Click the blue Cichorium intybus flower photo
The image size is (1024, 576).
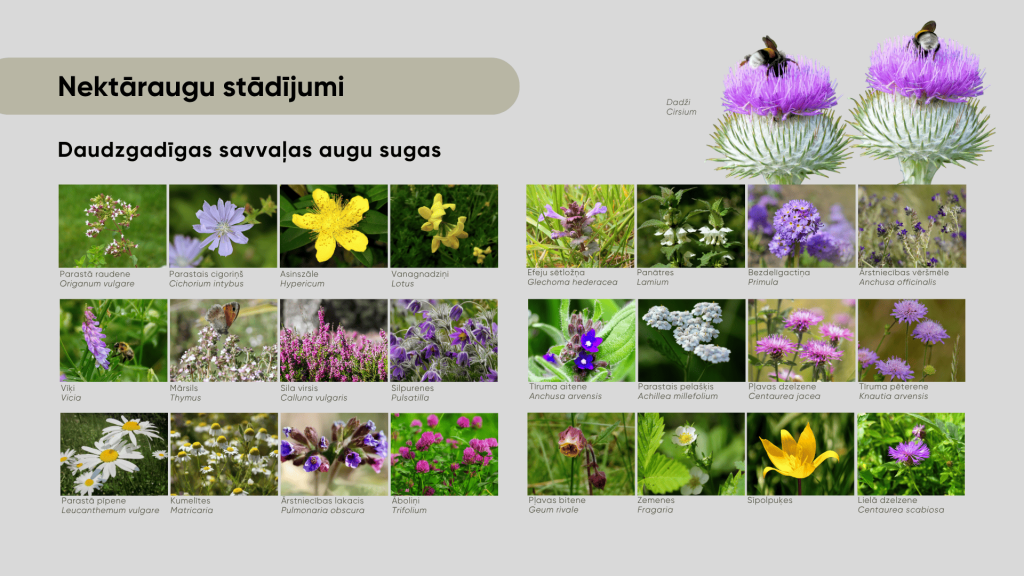[222, 225]
